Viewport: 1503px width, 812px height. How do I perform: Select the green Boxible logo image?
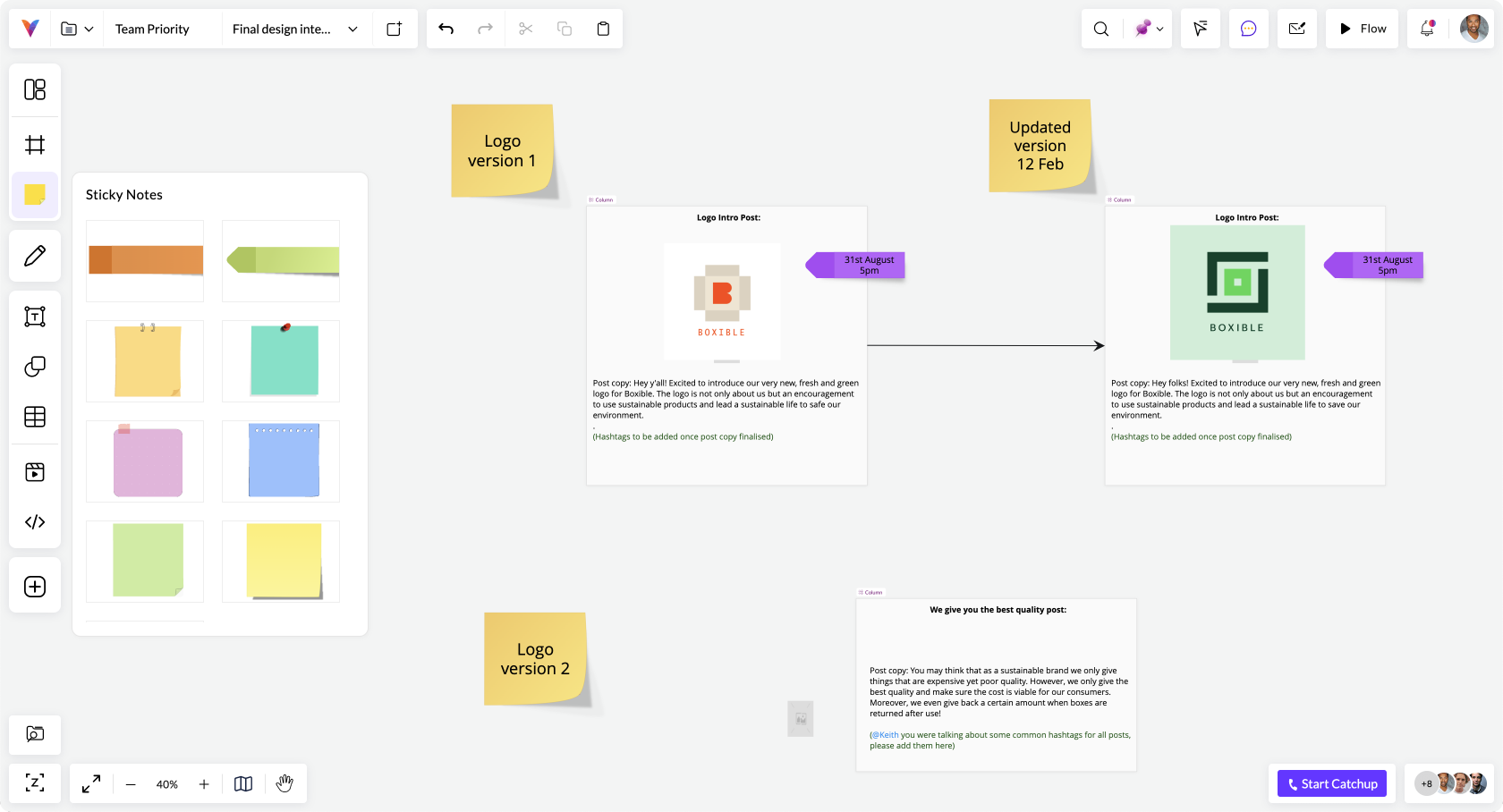(1238, 292)
